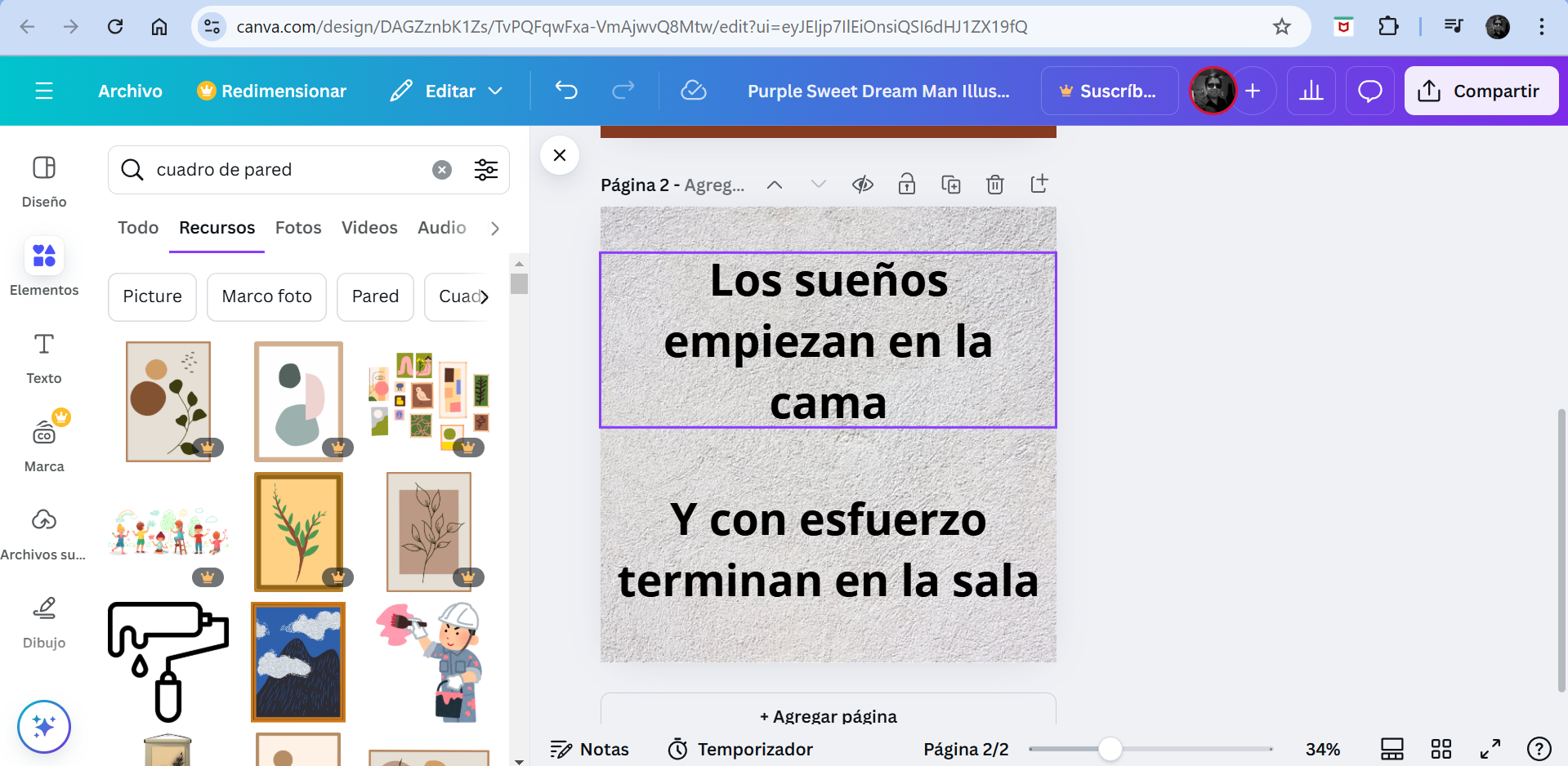
Task: Click the duplicate page icon
Action: [950, 185]
